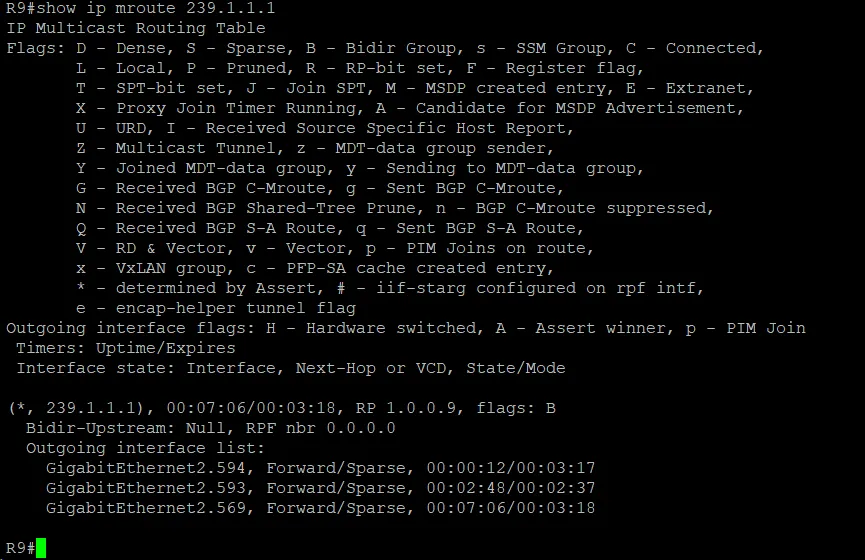Select the GigabitEthernet2.594 interface text
The width and height of the screenshot is (865, 560).
tap(146, 468)
